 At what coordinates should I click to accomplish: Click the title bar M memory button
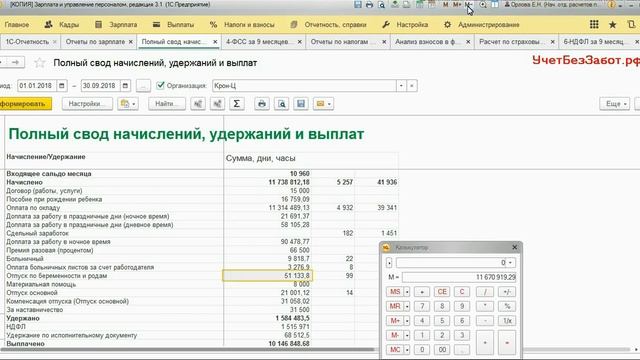point(445,4)
